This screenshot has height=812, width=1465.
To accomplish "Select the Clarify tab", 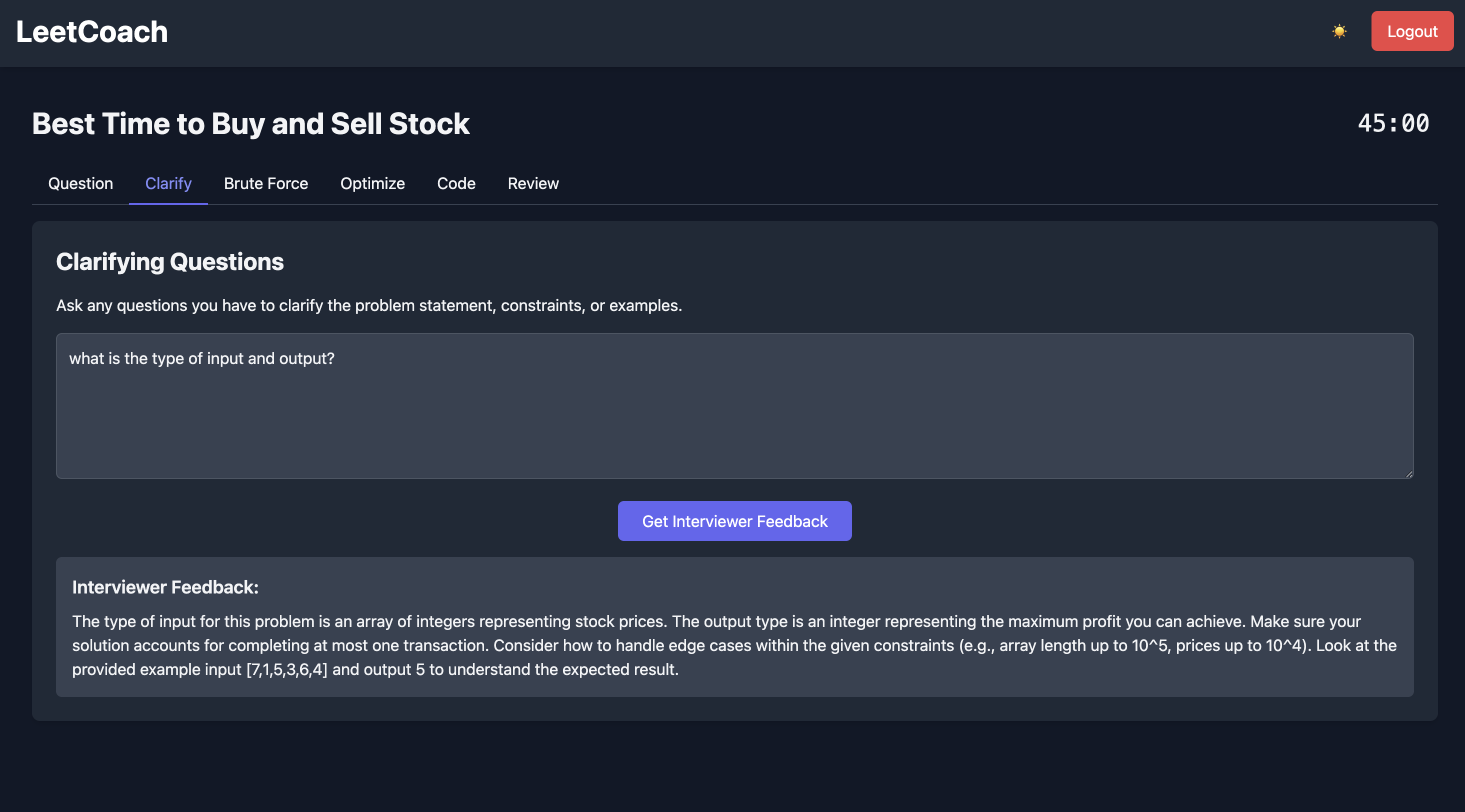I will pos(168,183).
